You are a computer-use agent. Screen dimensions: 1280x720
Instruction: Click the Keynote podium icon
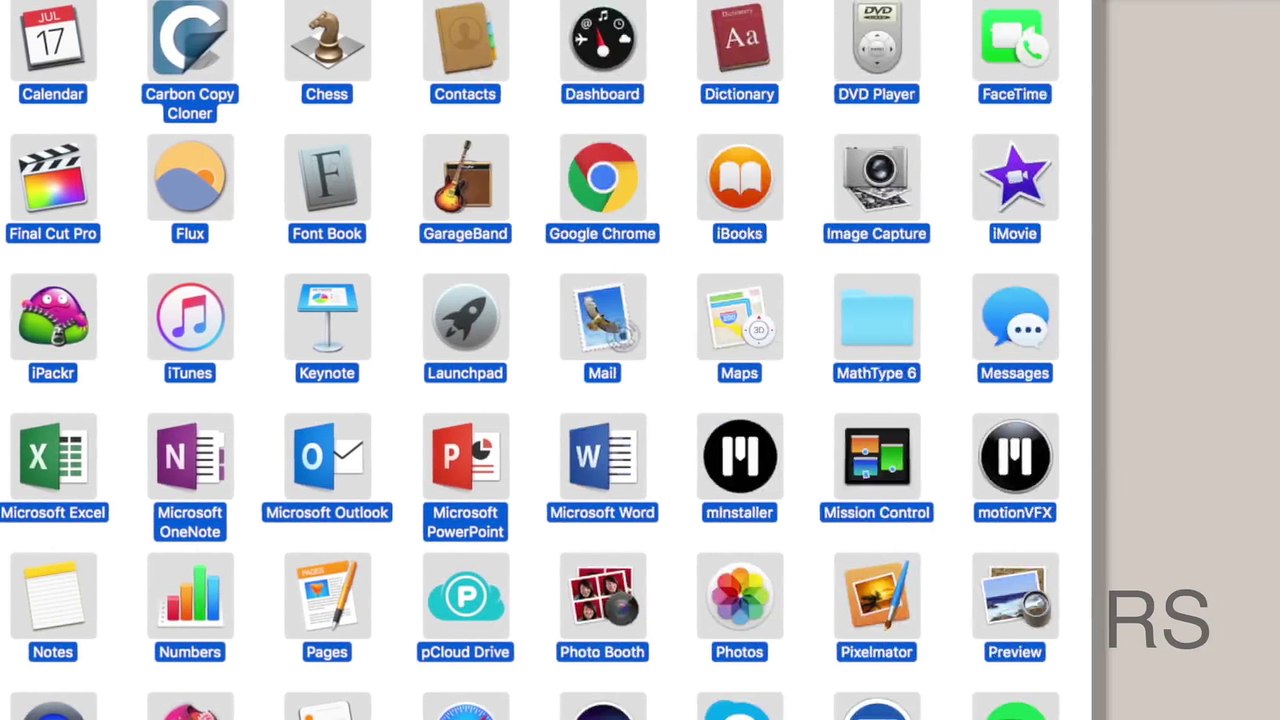tap(327, 316)
